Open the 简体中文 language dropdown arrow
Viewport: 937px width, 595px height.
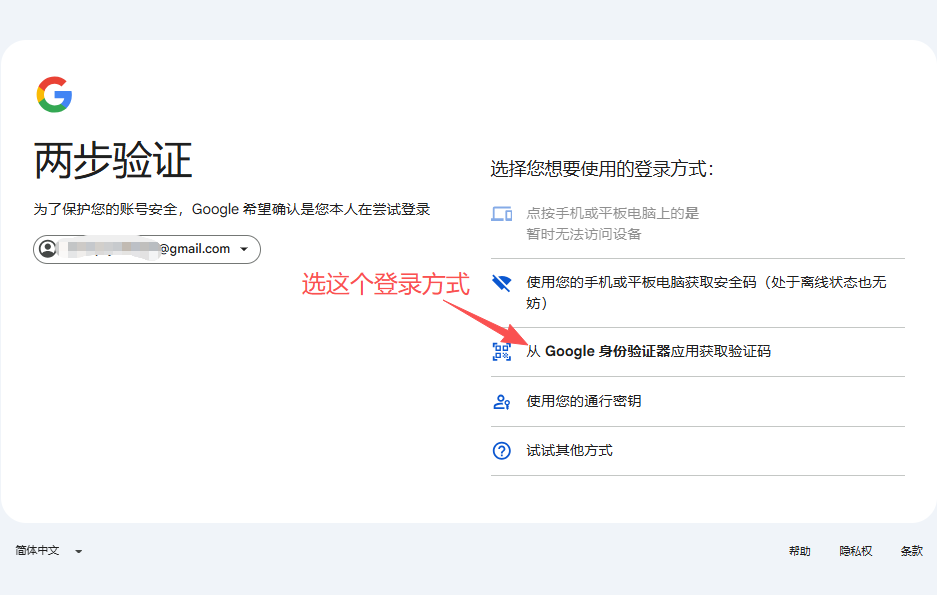(78, 551)
